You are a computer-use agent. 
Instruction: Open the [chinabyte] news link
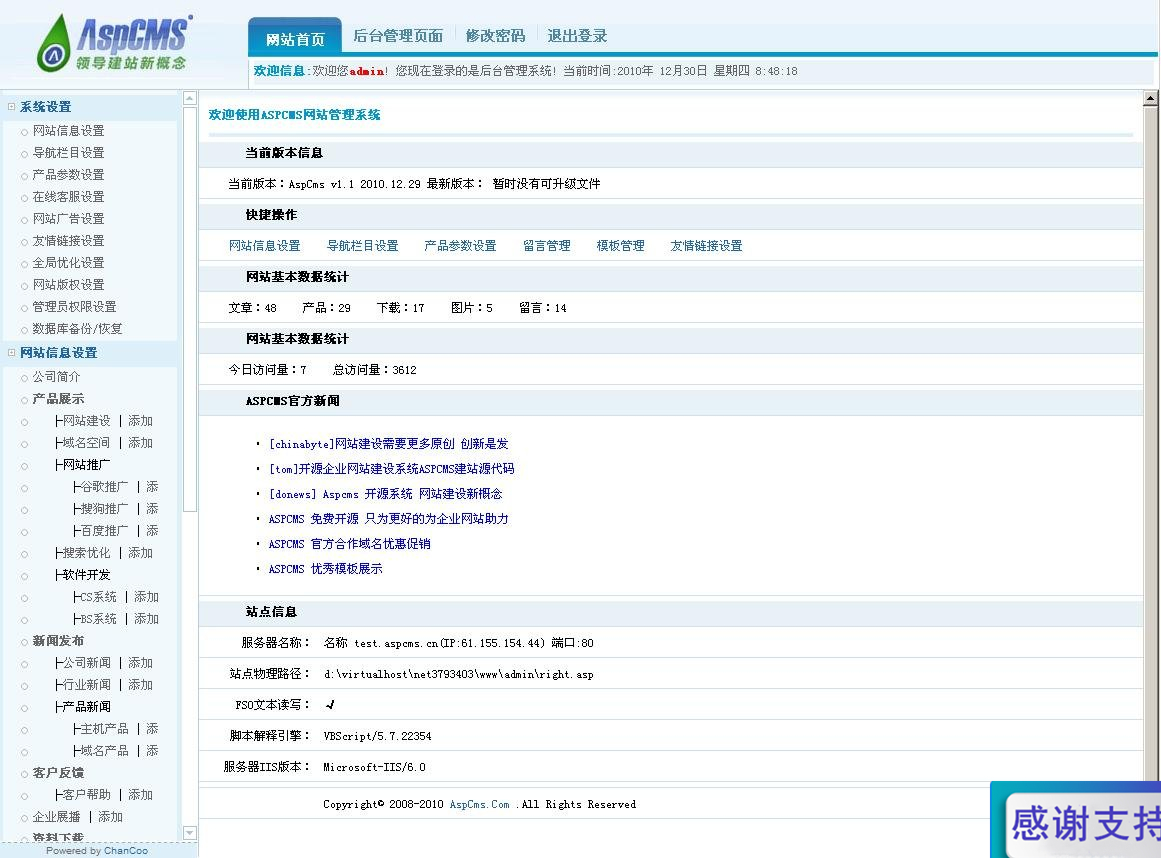[x=389, y=444]
